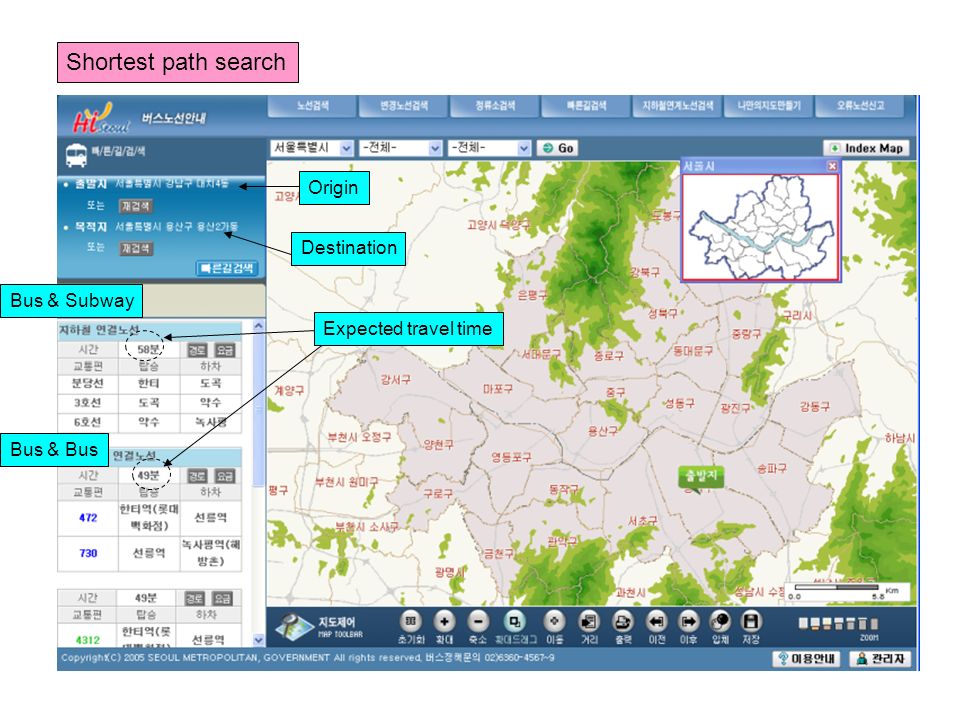
Task: Click the Hi Seoul logo
Action: 101,118
